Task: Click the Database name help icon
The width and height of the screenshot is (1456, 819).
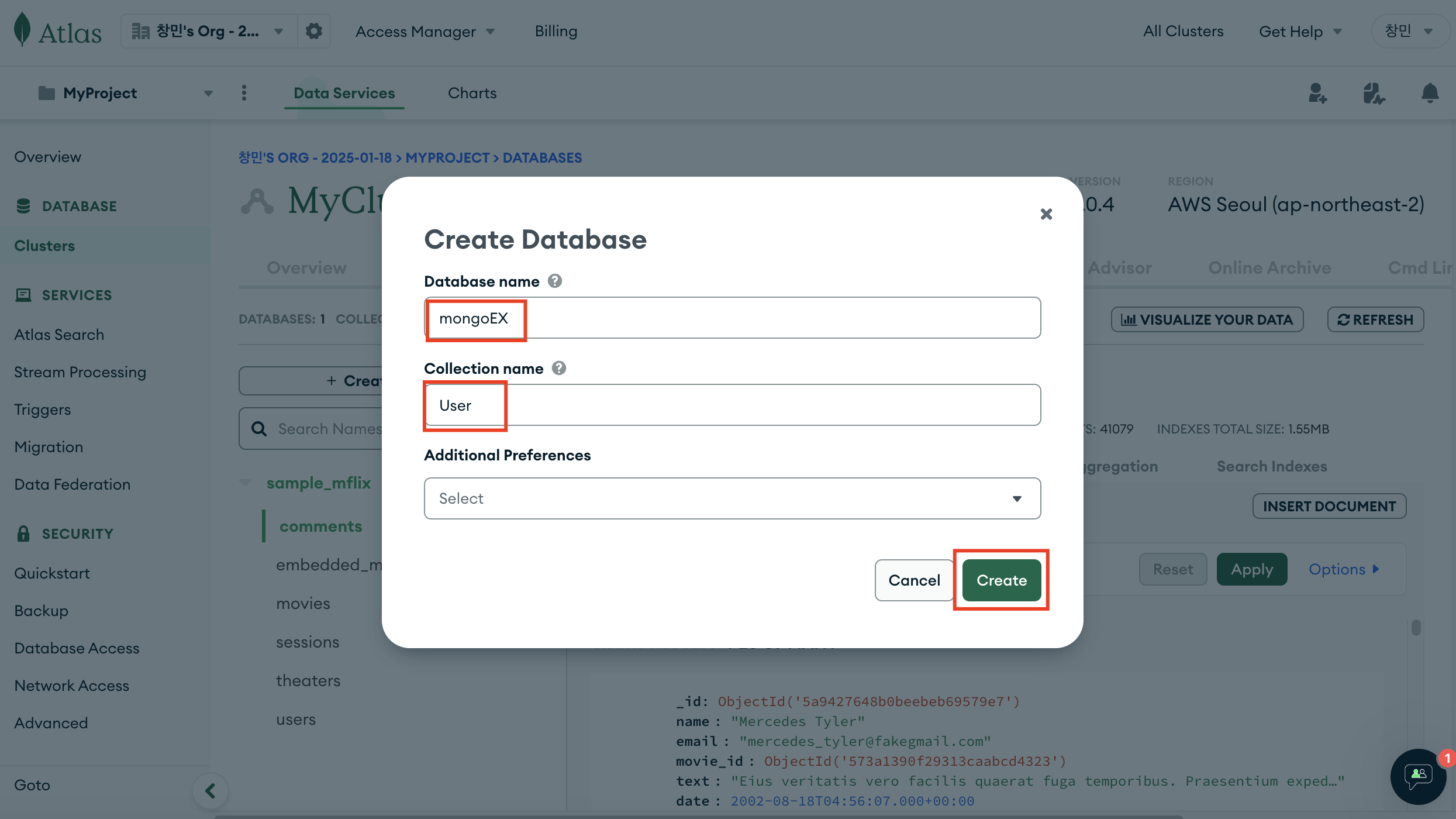Action: pyautogui.click(x=554, y=281)
